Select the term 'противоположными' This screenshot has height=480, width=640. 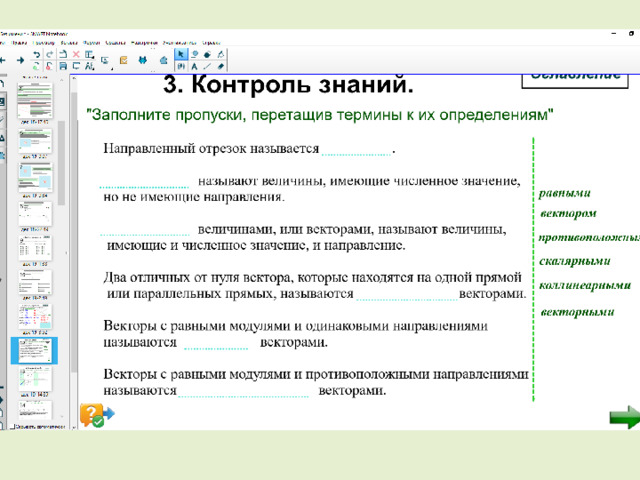click(589, 237)
